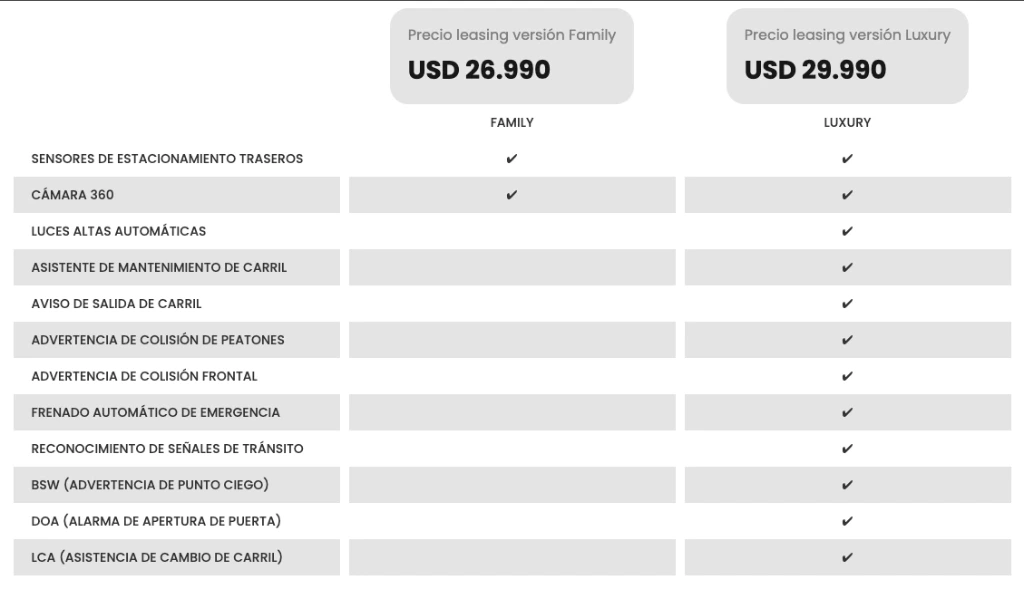Image resolution: width=1024 pixels, height=599 pixels.
Task: Click the Reconocimiento de Señales de Tránsito label
Action: point(167,449)
